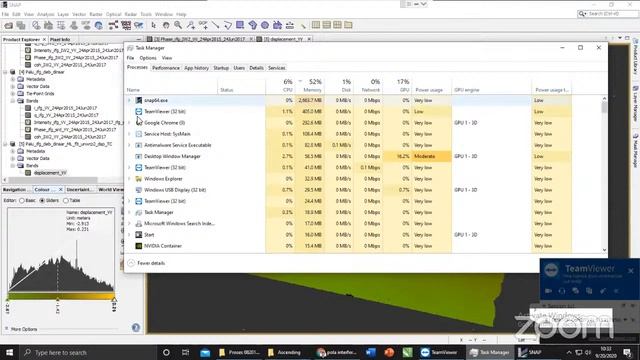The width and height of the screenshot is (640, 360).
Task: Switch to the Pixel Info tab
Action: click(x=60, y=40)
